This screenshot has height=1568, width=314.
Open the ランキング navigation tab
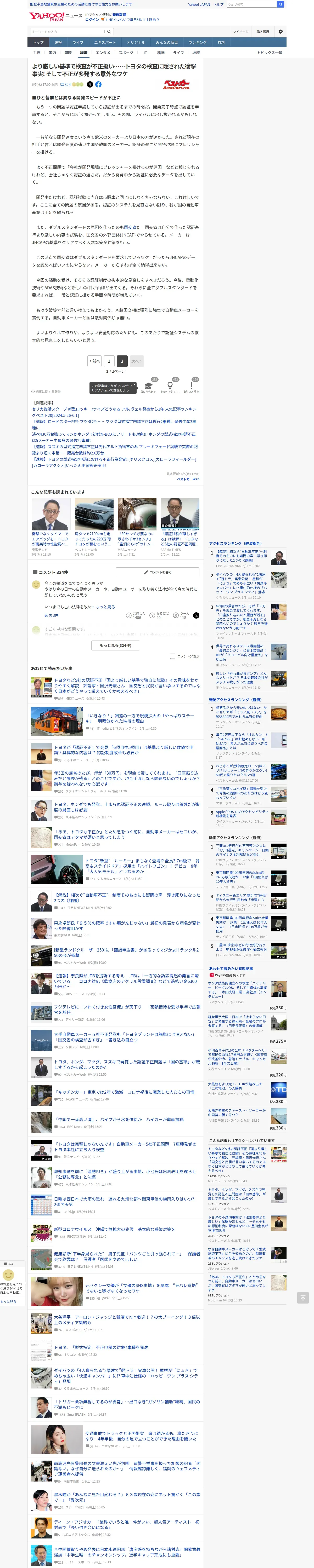(x=197, y=43)
